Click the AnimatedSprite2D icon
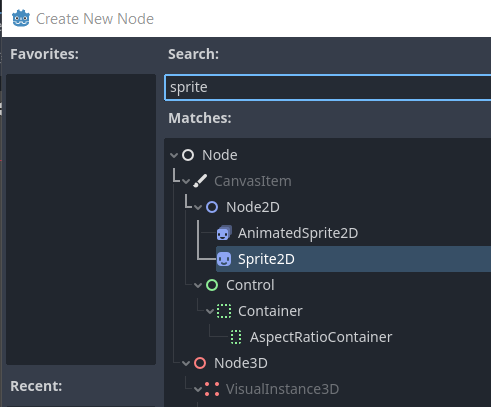 click(x=224, y=233)
